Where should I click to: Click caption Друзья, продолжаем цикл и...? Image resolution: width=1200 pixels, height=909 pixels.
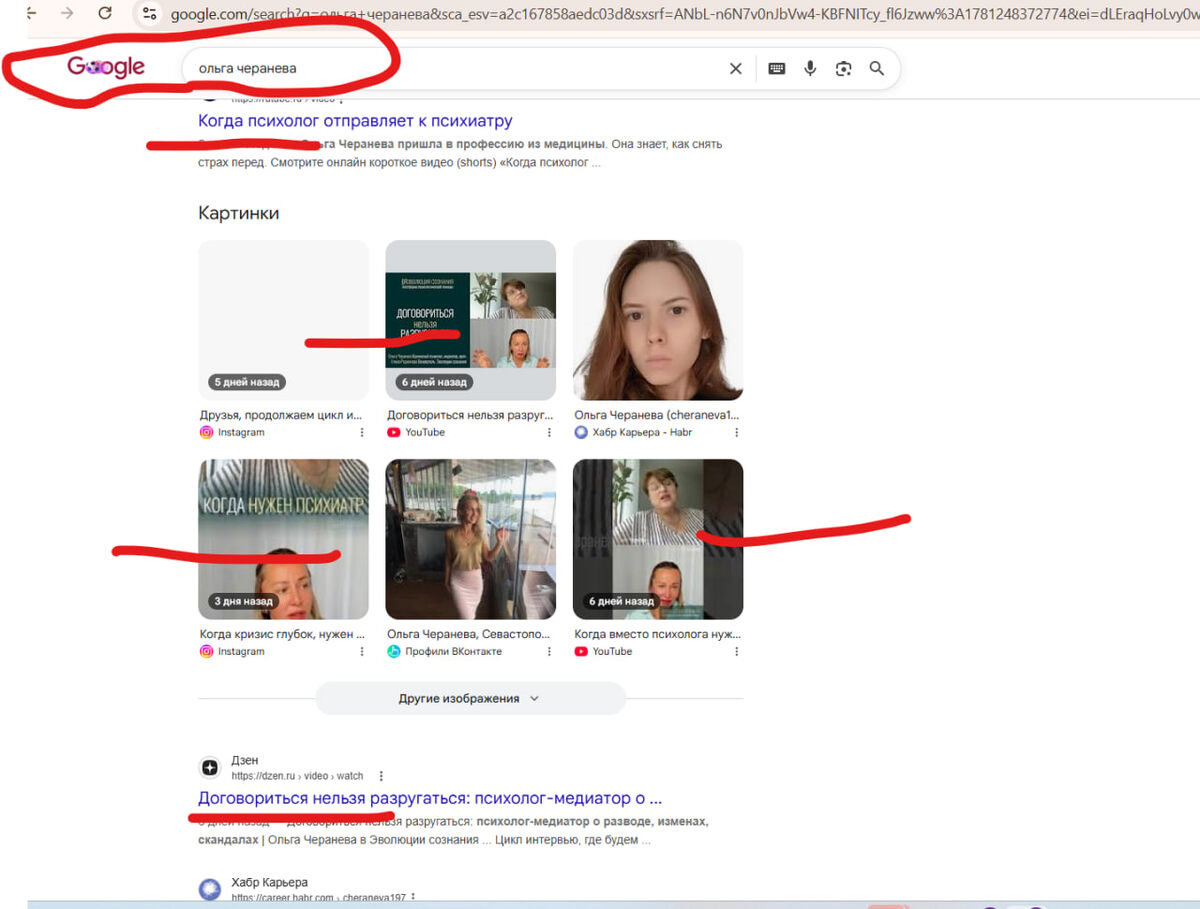point(281,414)
